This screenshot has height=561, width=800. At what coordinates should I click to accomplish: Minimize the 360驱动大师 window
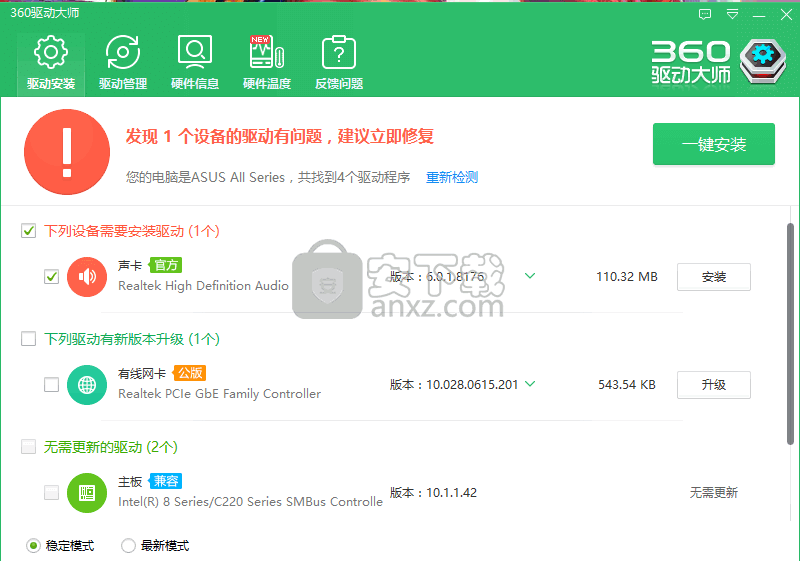coord(759,15)
